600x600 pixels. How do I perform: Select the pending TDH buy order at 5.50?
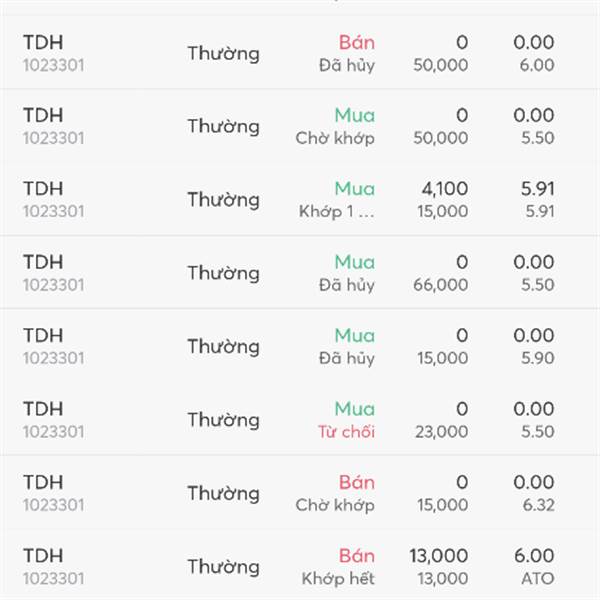(300, 126)
